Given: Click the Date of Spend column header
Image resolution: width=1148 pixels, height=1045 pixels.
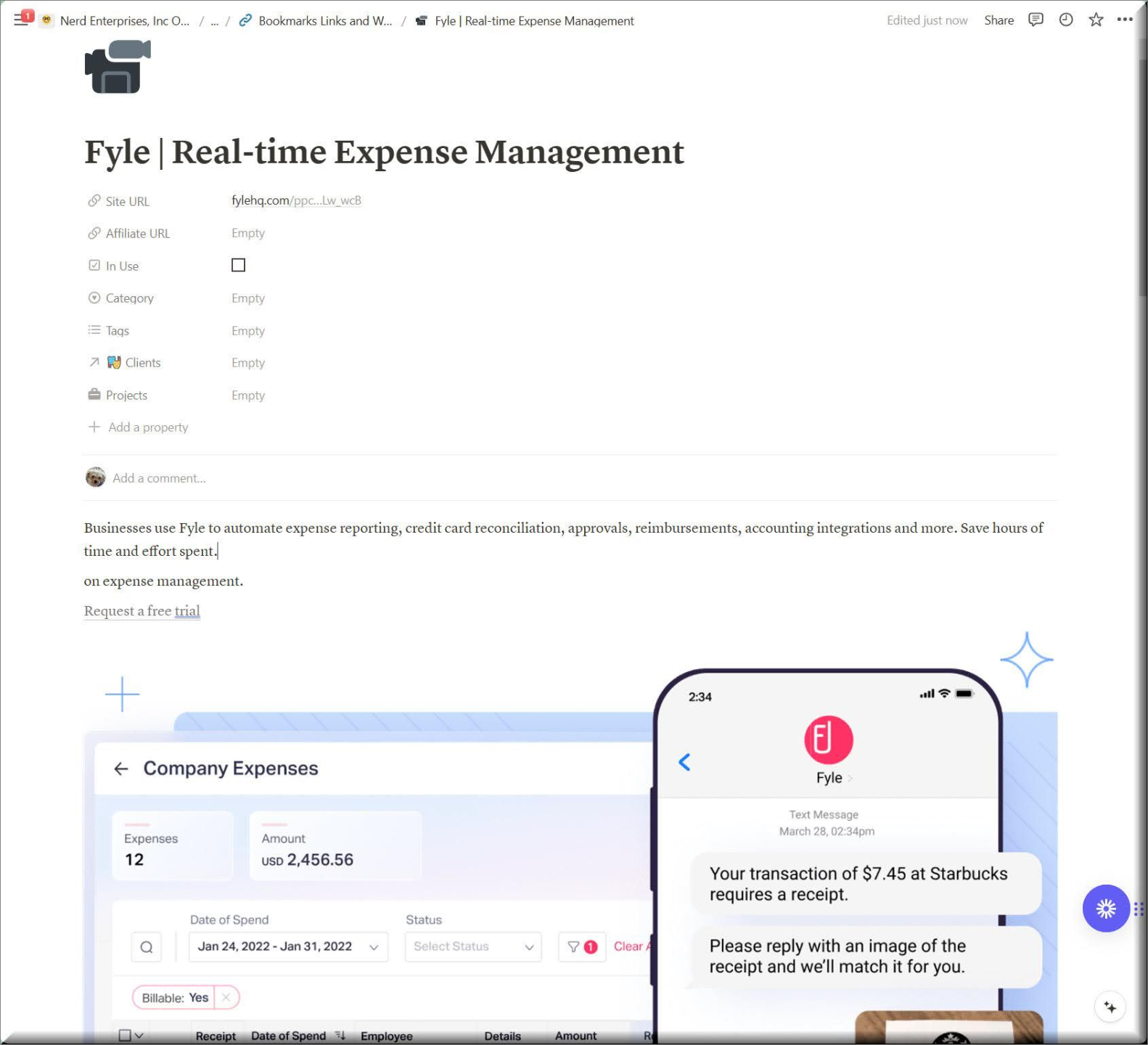Looking at the screenshot, I should [x=288, y=1036].
